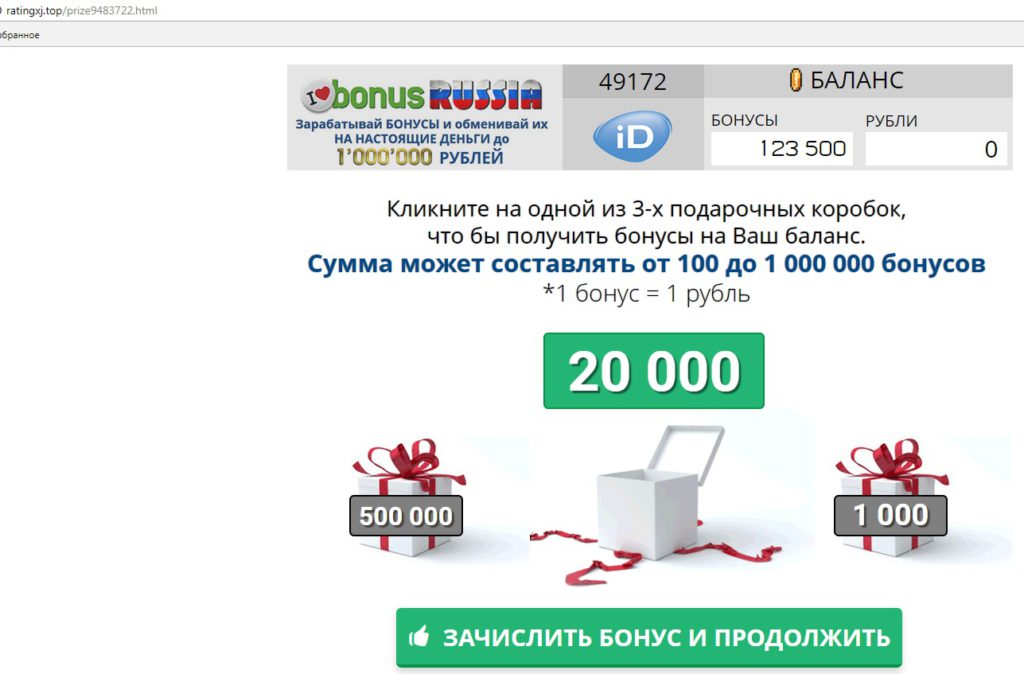The width and height of the screenshot is (1024, 674).
Task: Click ЗАЧИСЛИТЬ БОНУС И ПРОДОЛЖИТЬ button
Action: (649, 637)
